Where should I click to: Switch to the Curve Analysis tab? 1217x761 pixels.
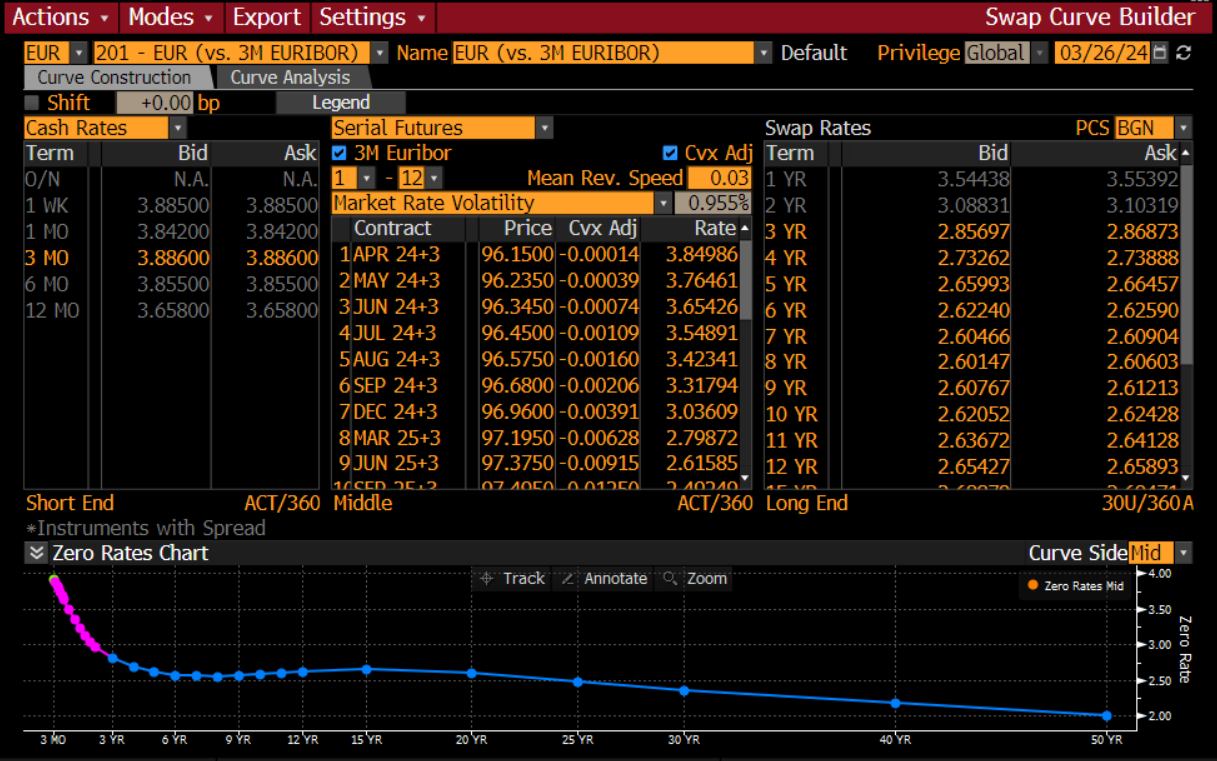tap(290, 77)
